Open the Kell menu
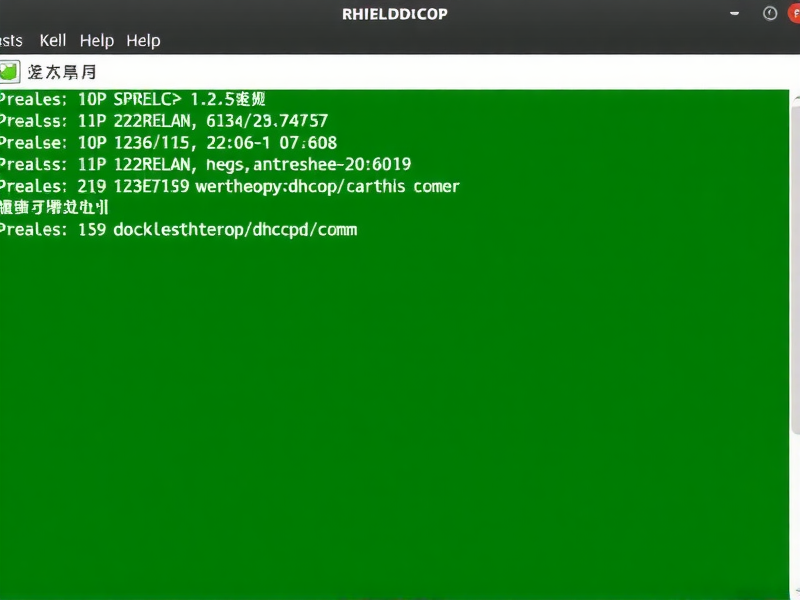800x600 pixels. click(52, 41)
